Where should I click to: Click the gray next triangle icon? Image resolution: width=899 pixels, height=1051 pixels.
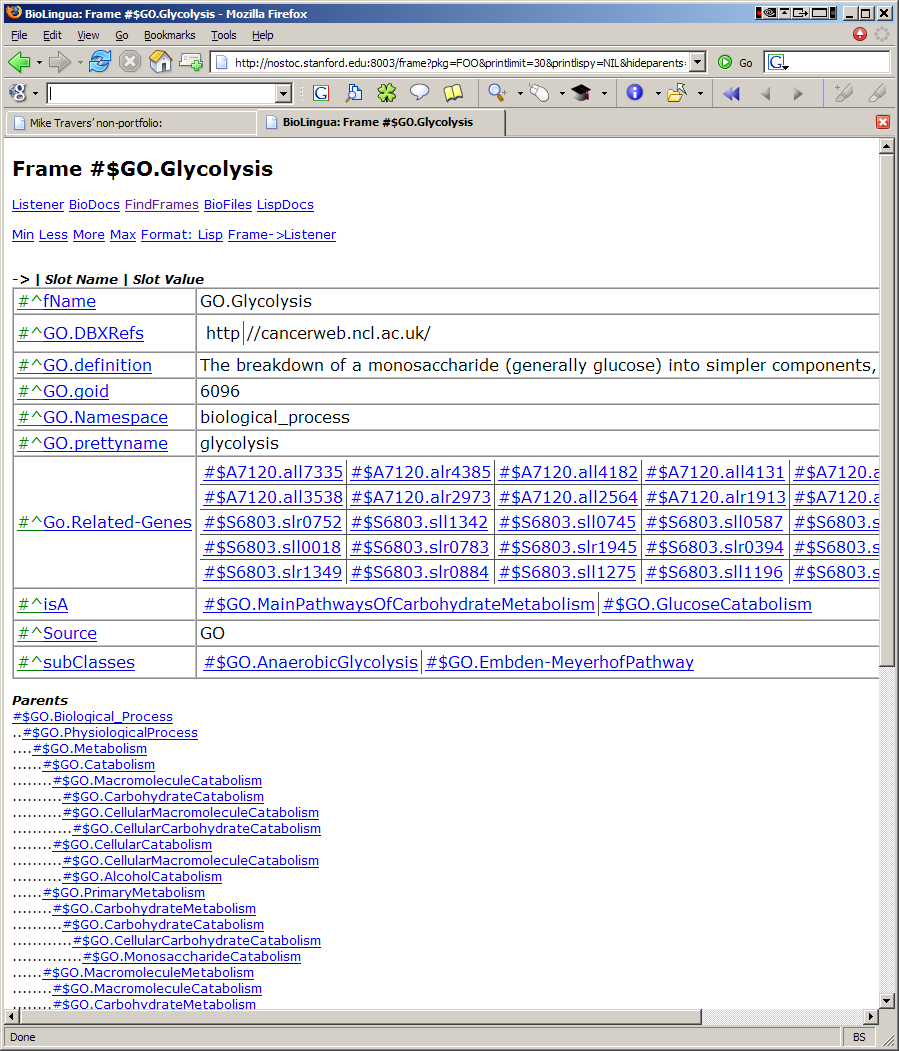tap(798, 94)
